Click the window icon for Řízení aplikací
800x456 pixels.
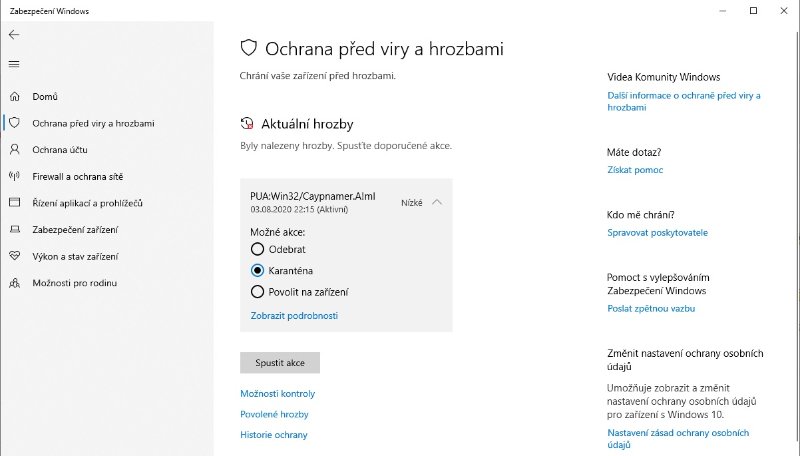click(15, 202)
